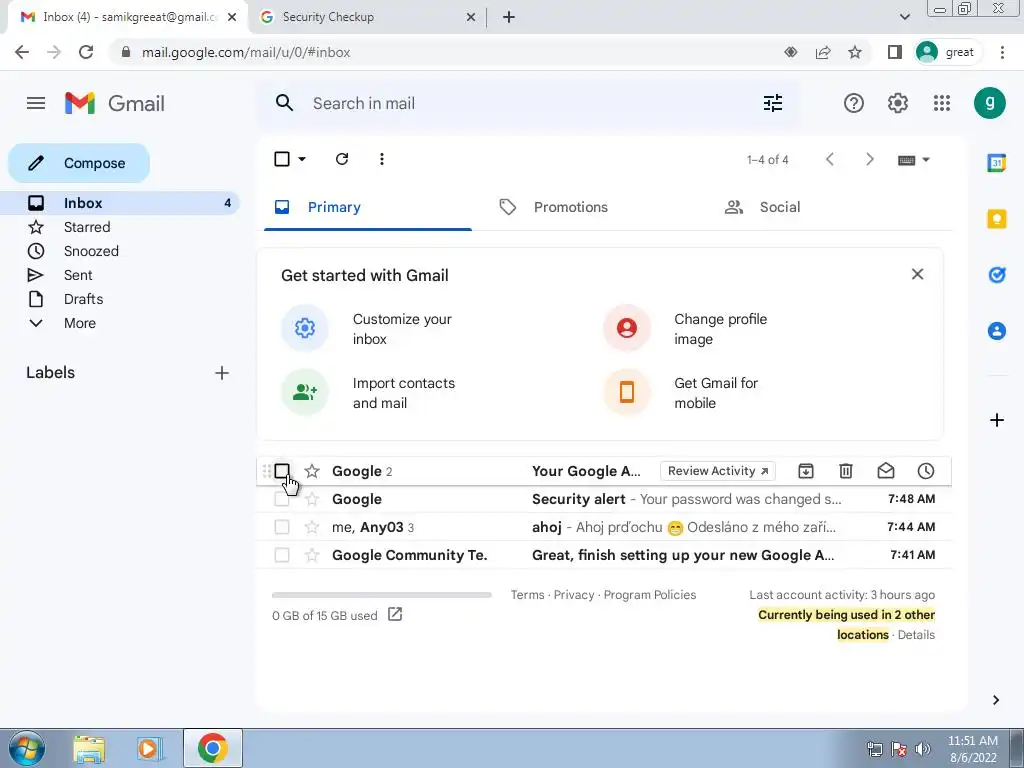
Task: Select the ahoj conversation checkbox
Action: coord(282,527)
